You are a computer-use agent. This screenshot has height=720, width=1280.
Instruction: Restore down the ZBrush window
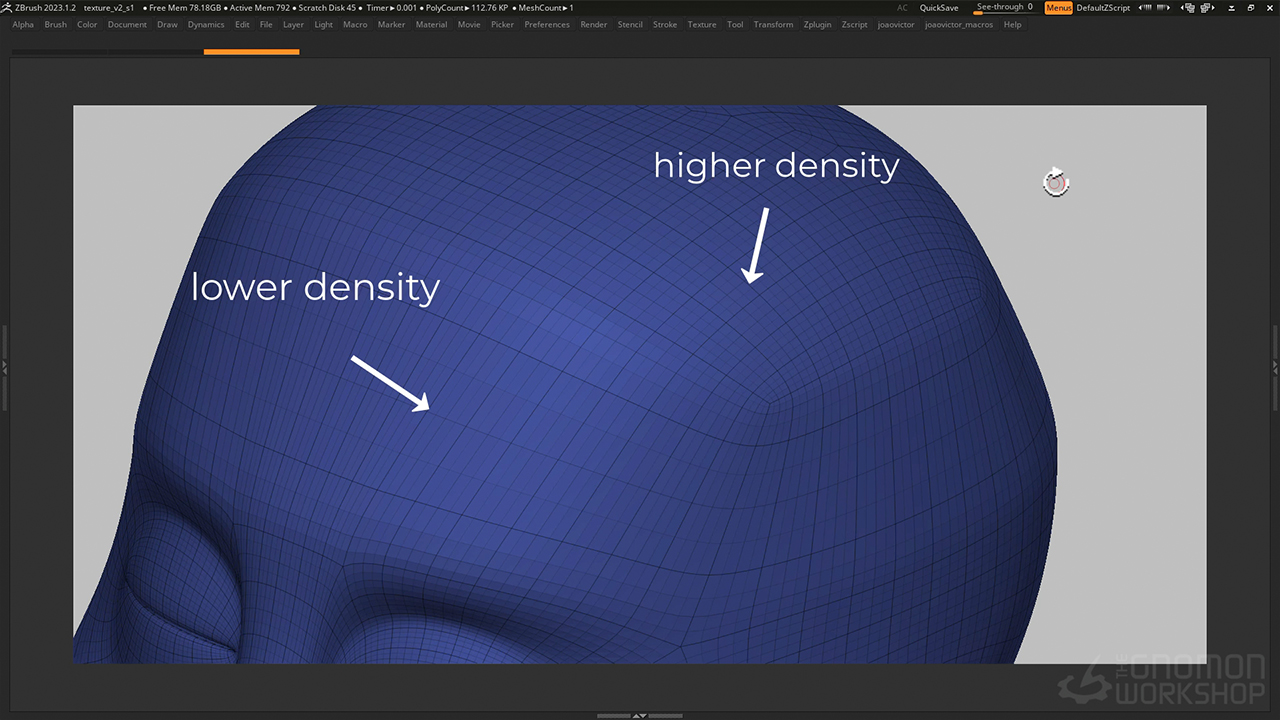[x=1250, y=7]
